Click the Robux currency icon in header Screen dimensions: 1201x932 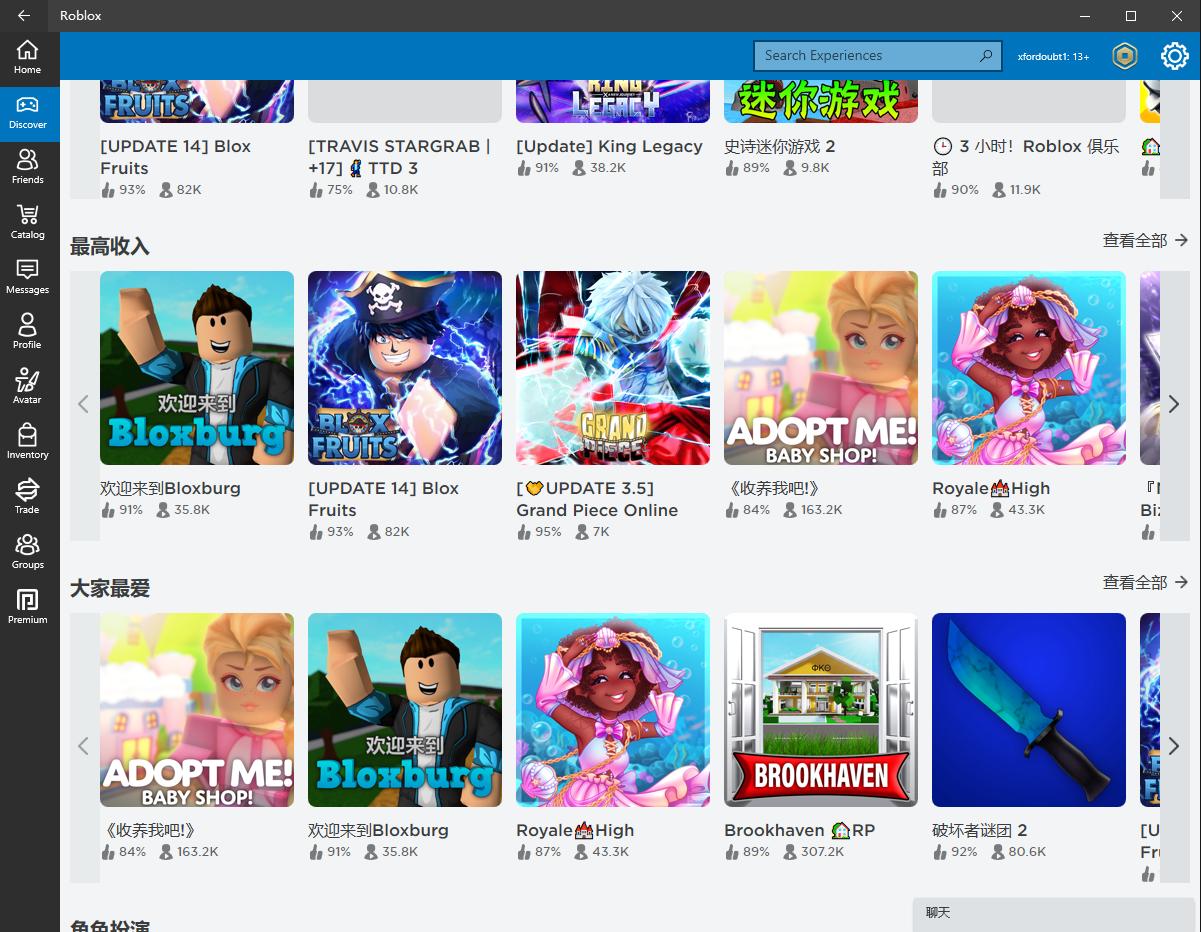[1125, 56]
